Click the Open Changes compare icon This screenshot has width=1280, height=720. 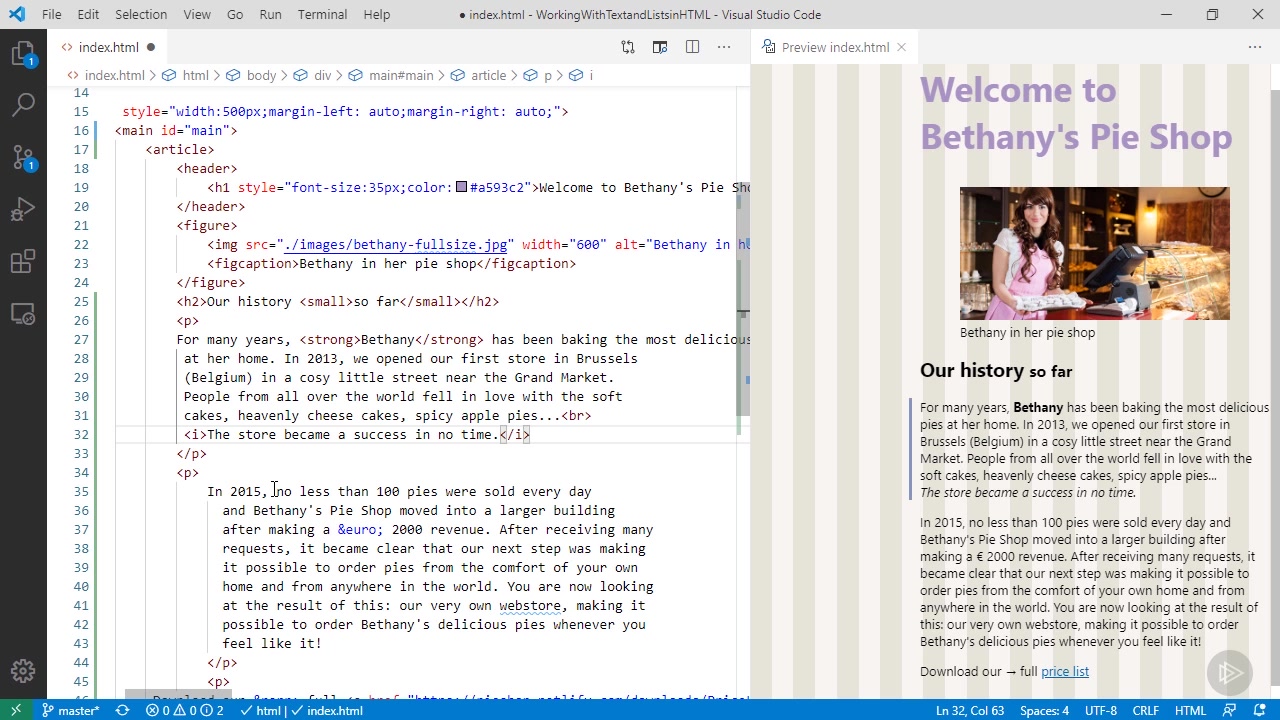628,47
